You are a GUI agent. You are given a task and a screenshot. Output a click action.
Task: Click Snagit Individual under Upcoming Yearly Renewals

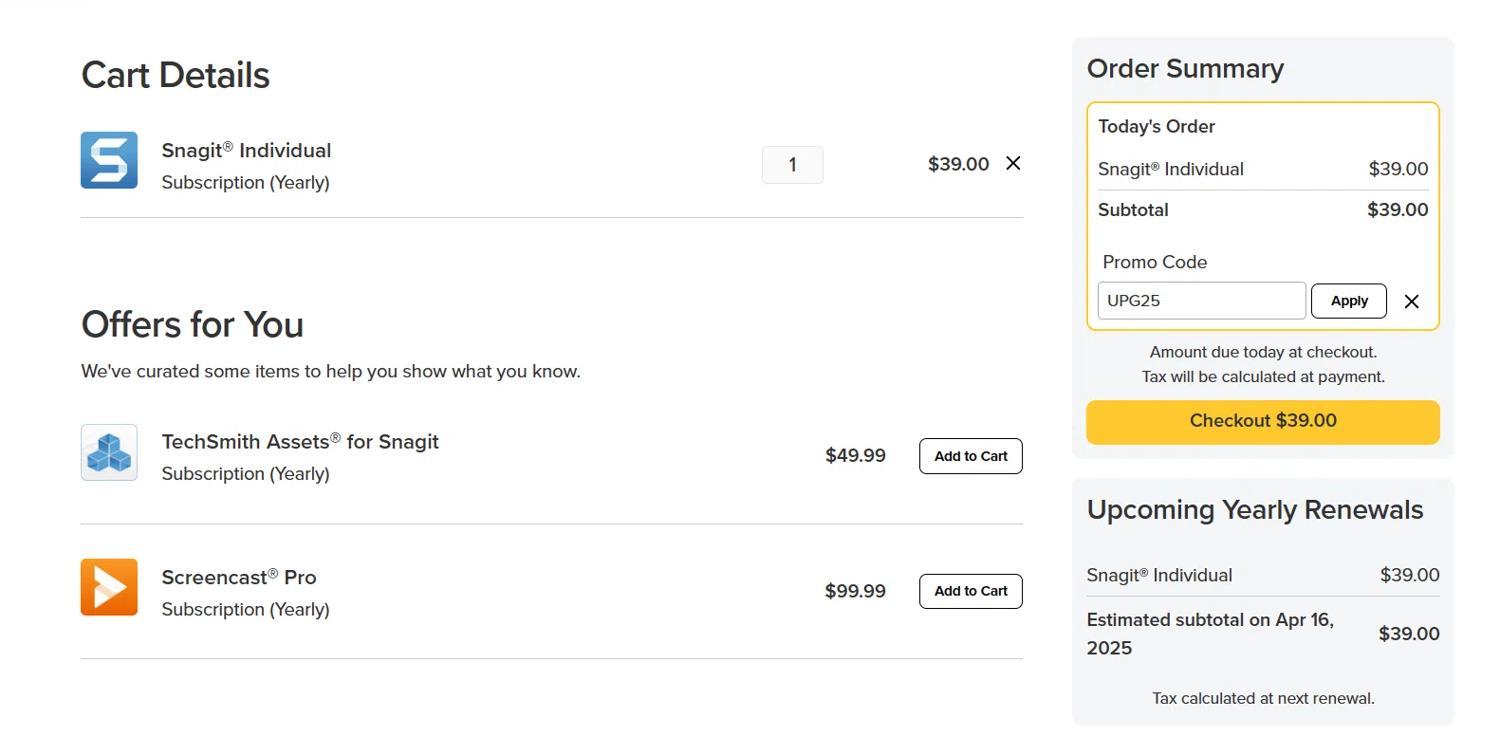pyautogui.click(x=1159, y=575)
